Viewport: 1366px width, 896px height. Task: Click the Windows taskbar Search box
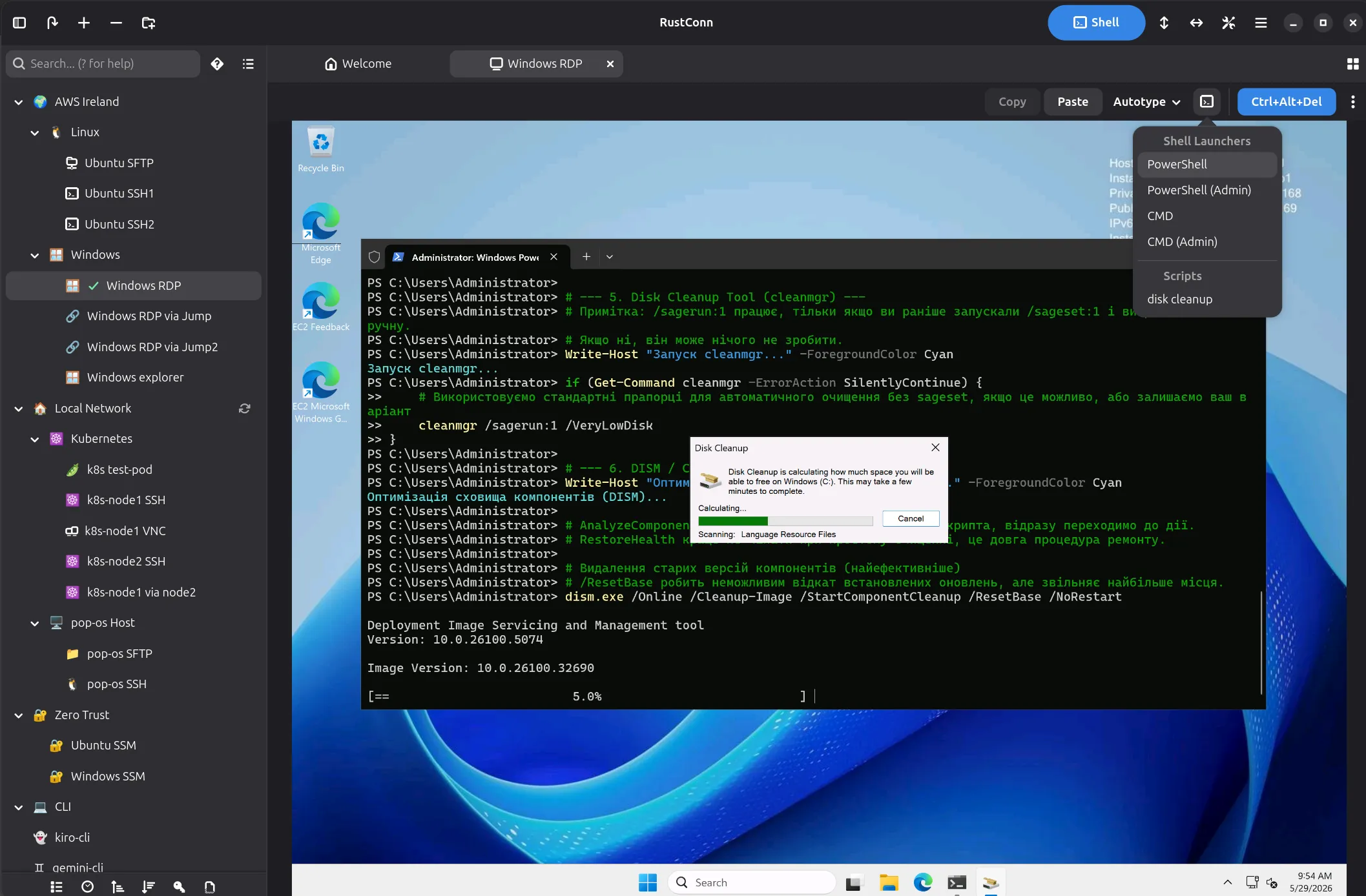pyautogui.click(x=752, y=882)
